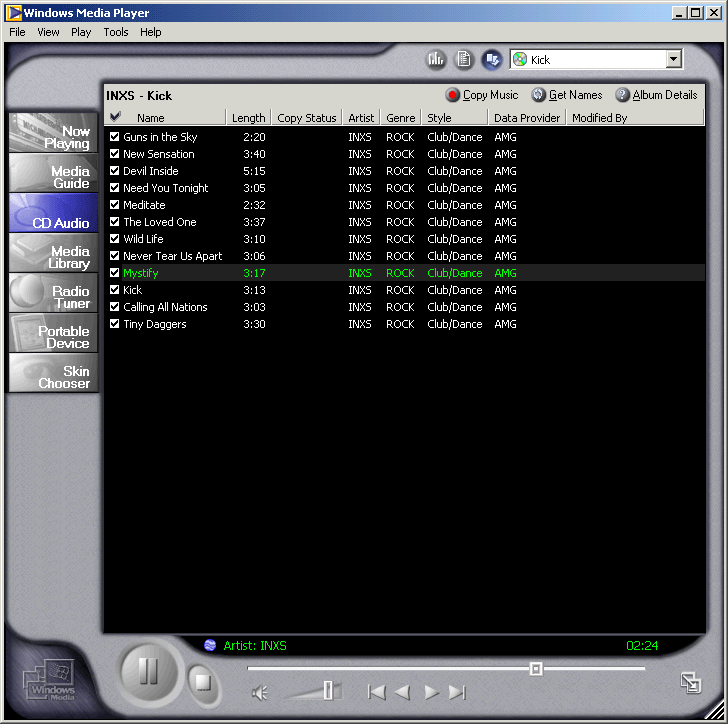The image size is (728, 724).
Task: Click the Modified By column header
Action: click(635, 118)
